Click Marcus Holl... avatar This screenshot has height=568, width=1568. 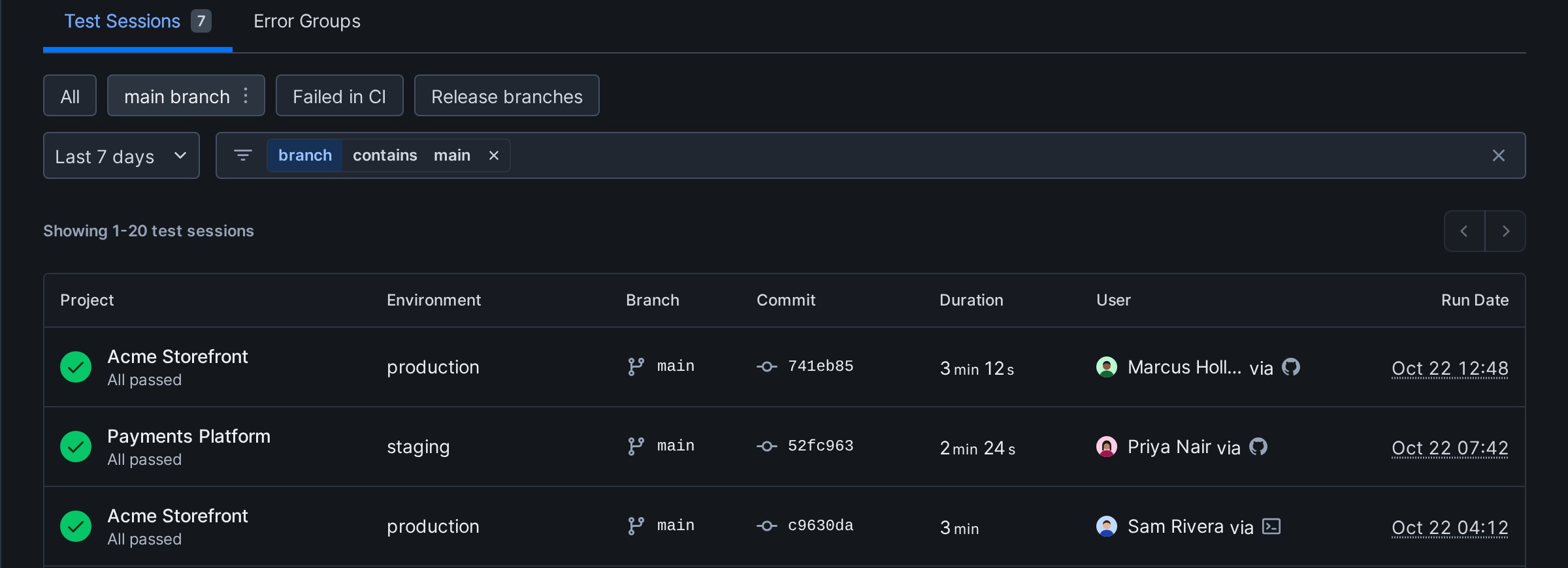pos(1107,367)
